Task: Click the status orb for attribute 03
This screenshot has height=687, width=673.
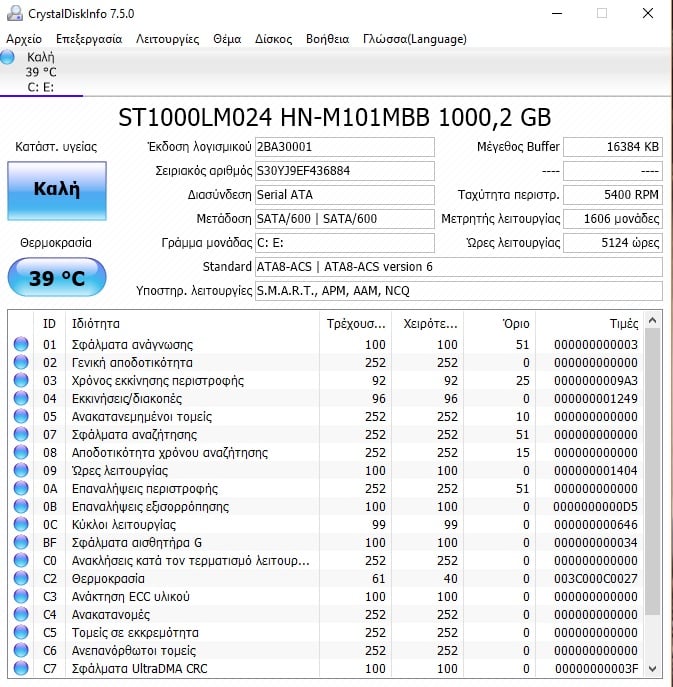Action: tap(21, 380)
